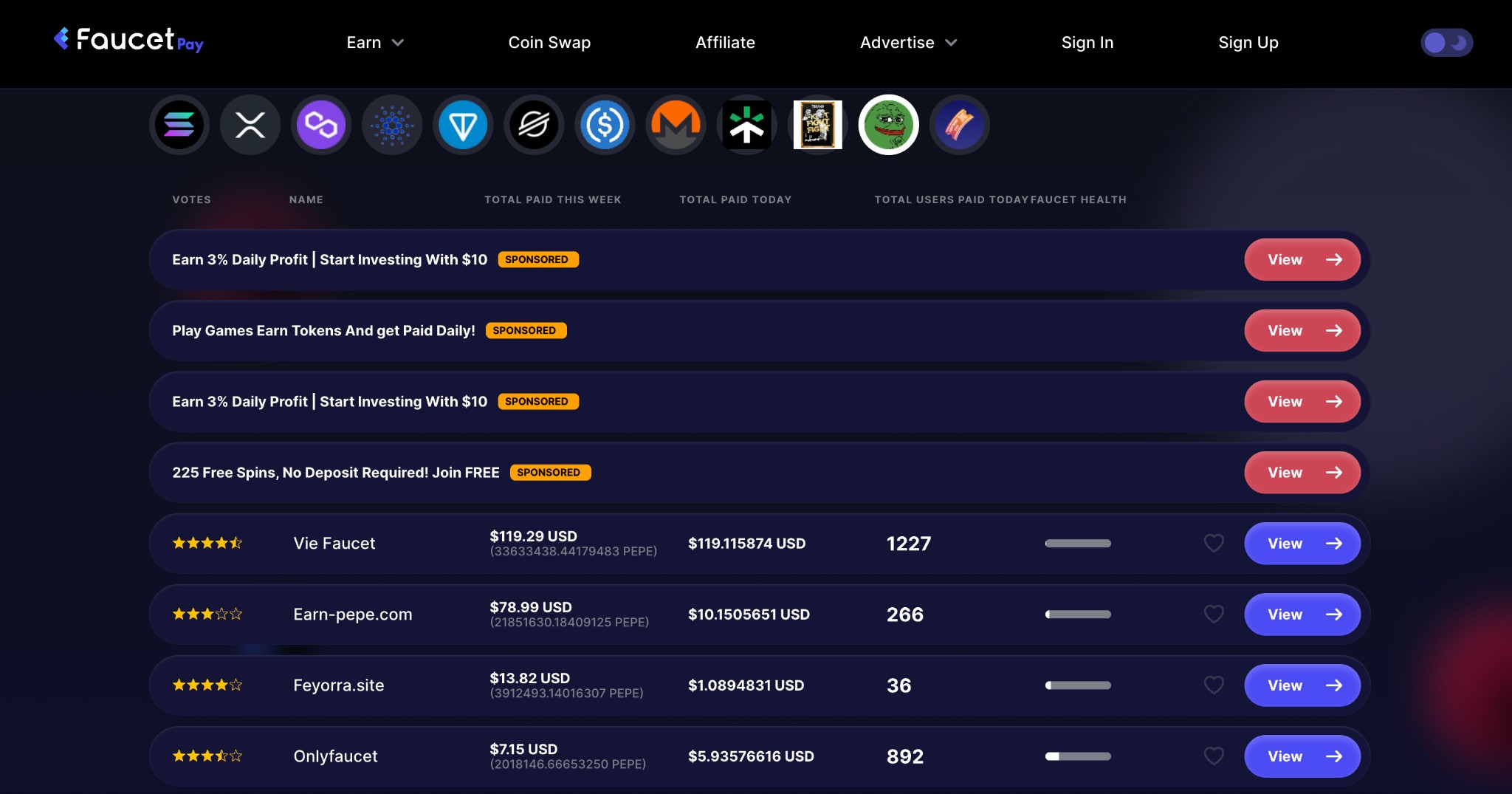Select the USDC coin icon
The width and height of the screenshot is (1512, 794).
tap(605, 125)
